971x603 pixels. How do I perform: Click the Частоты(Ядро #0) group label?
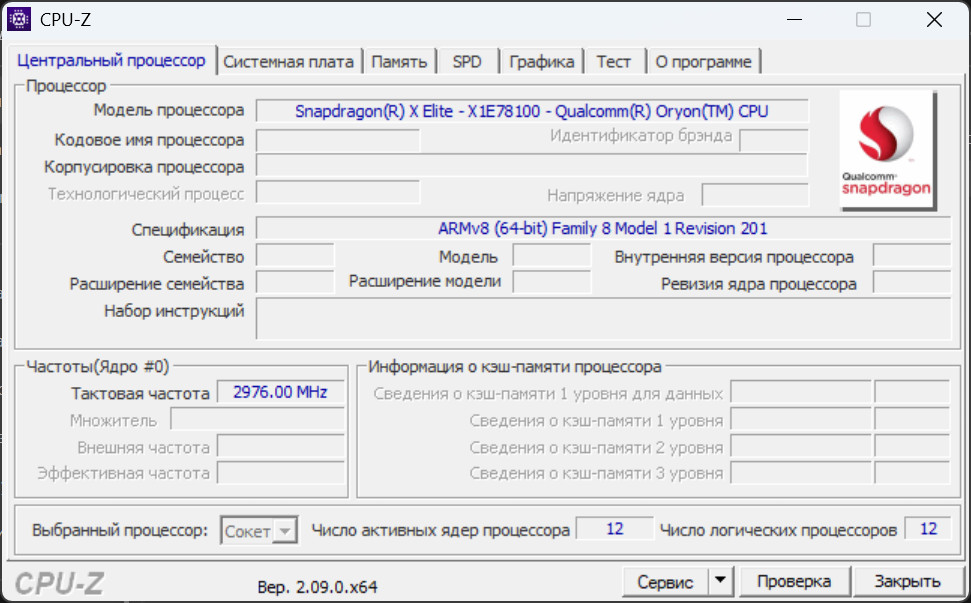pos(98,367)
